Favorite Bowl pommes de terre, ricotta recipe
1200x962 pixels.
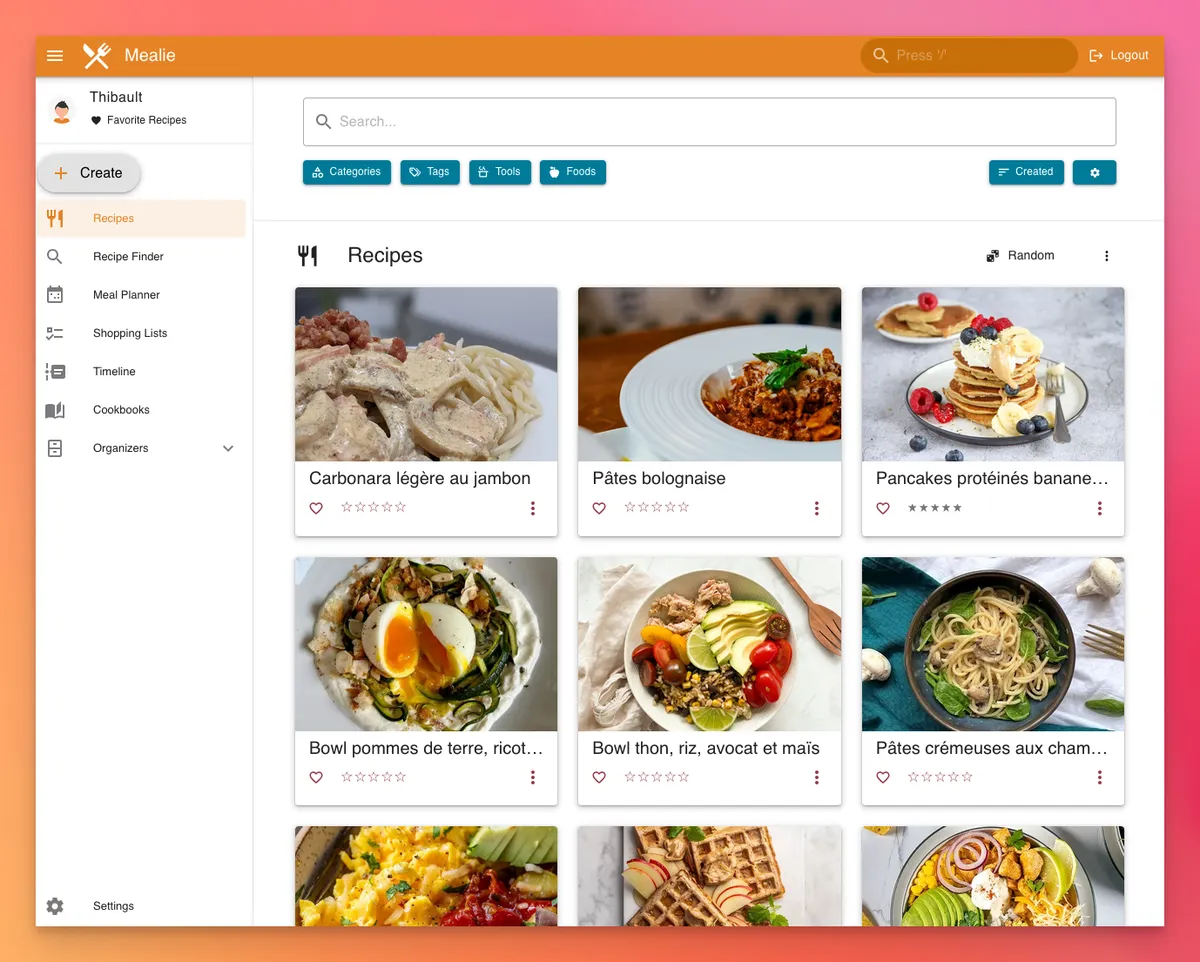[x=316, y=777]
